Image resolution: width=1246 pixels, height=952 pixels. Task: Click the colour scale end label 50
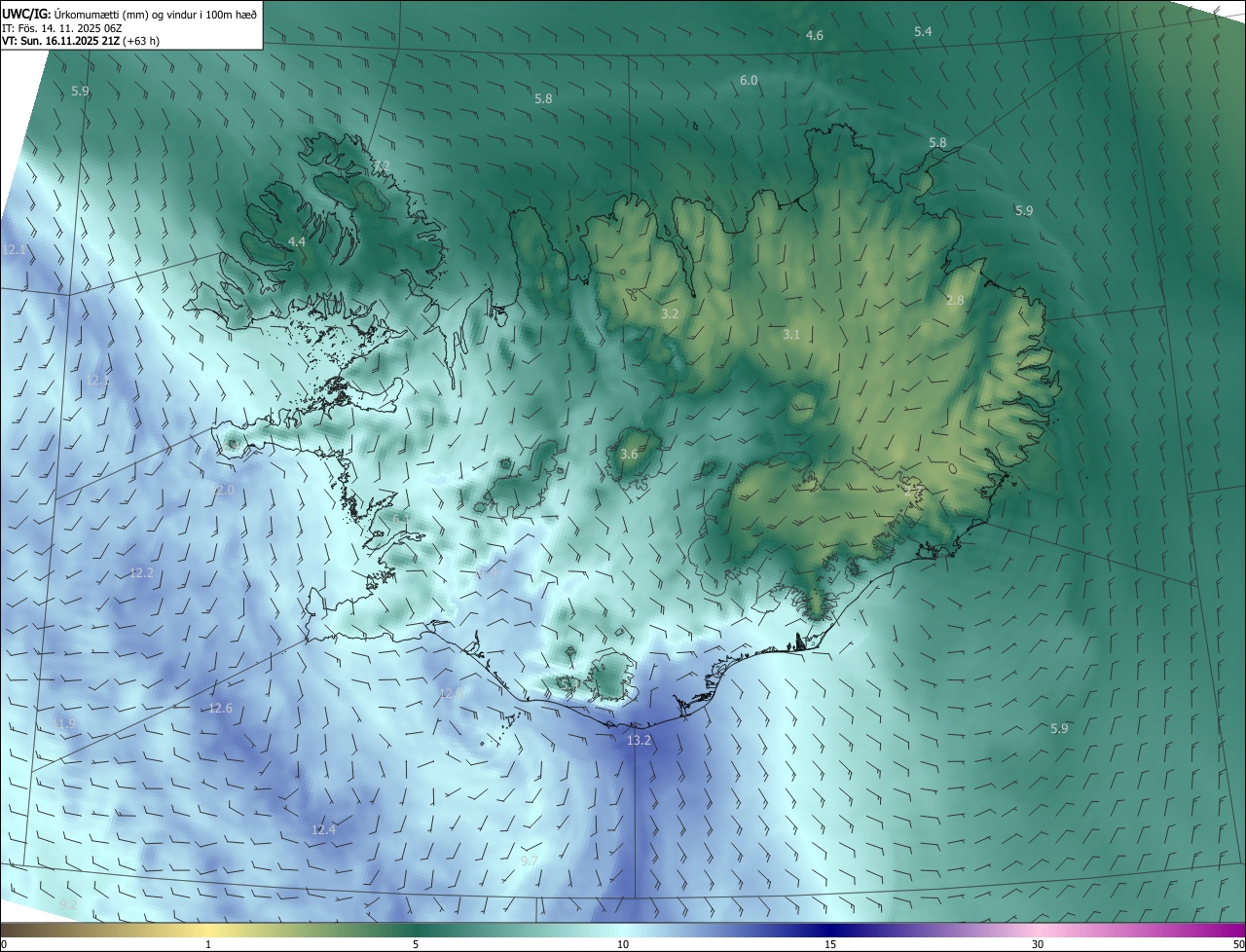1238,944
